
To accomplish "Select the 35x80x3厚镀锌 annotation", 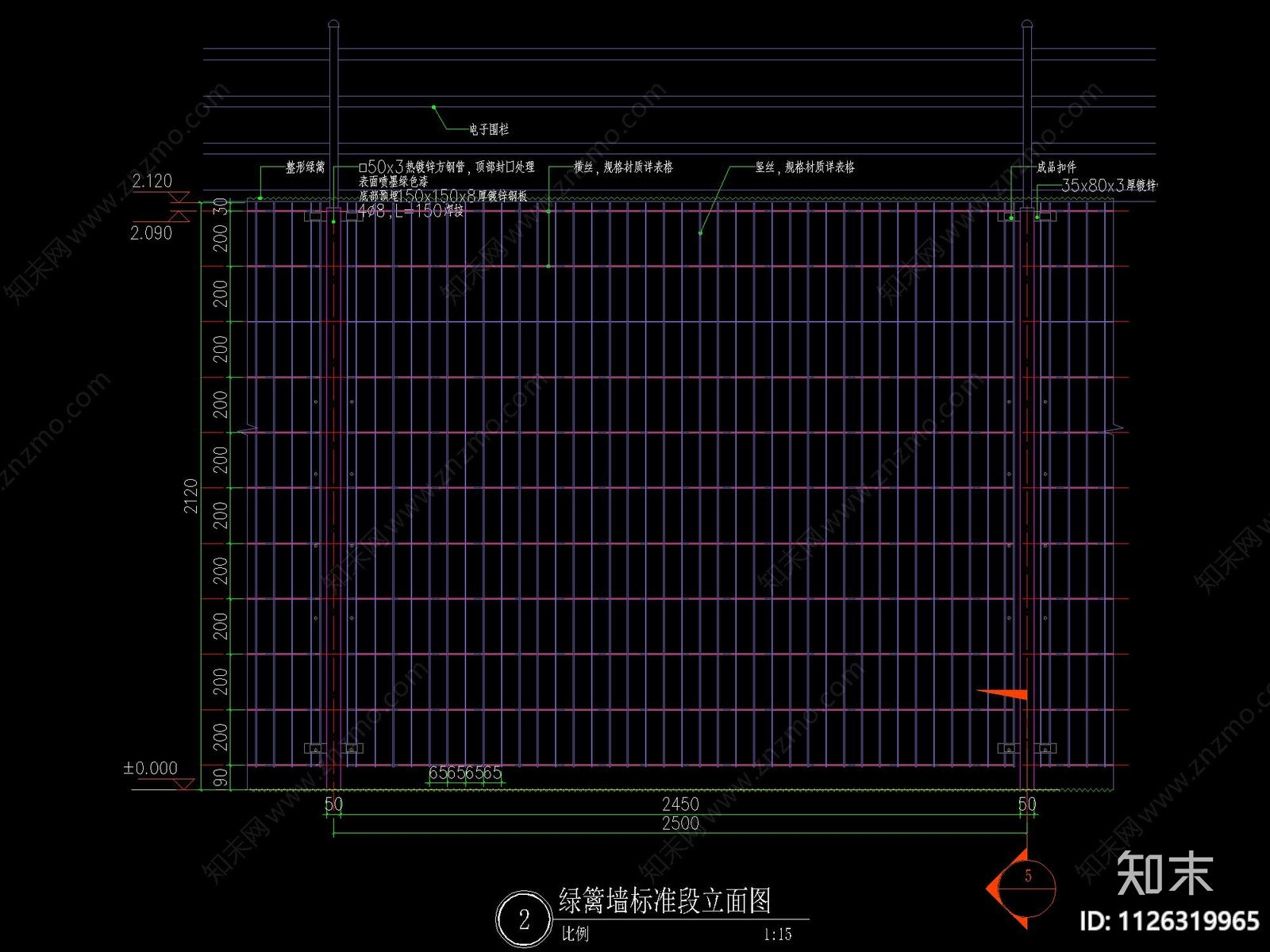I will (x=1109, y=186).
